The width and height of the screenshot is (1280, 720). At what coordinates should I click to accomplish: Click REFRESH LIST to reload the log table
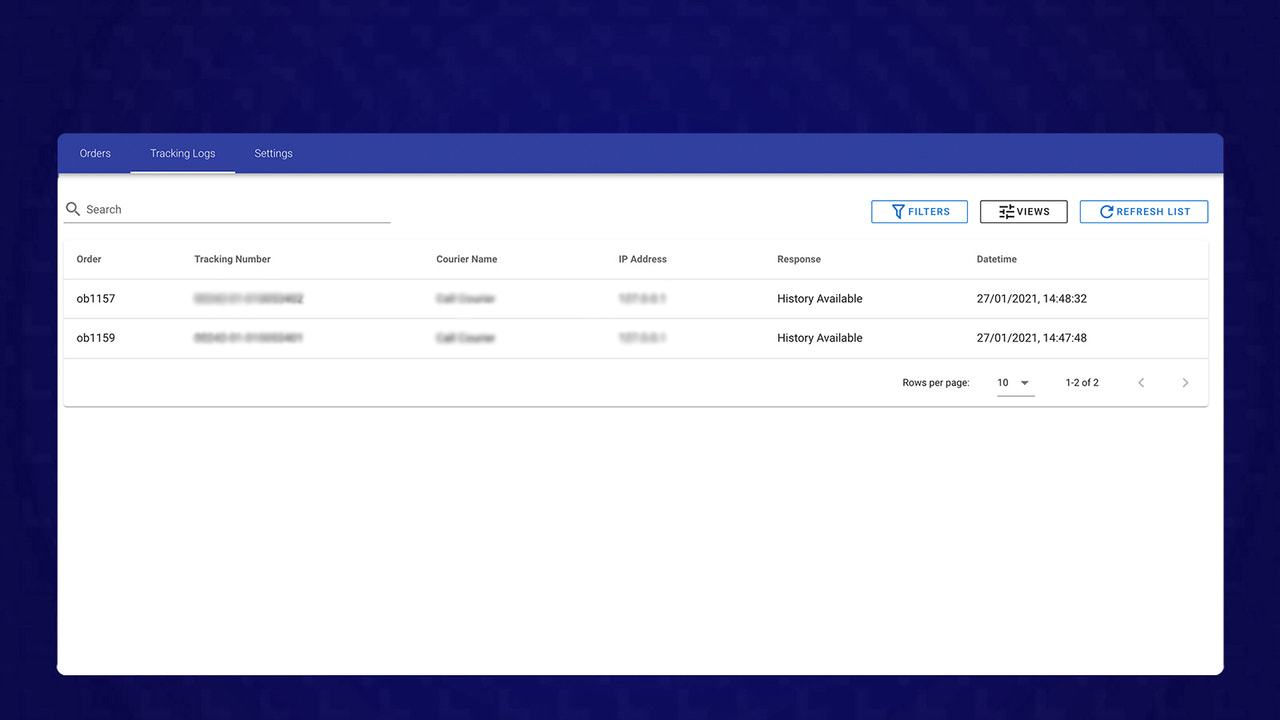(x=1144, y=211)
